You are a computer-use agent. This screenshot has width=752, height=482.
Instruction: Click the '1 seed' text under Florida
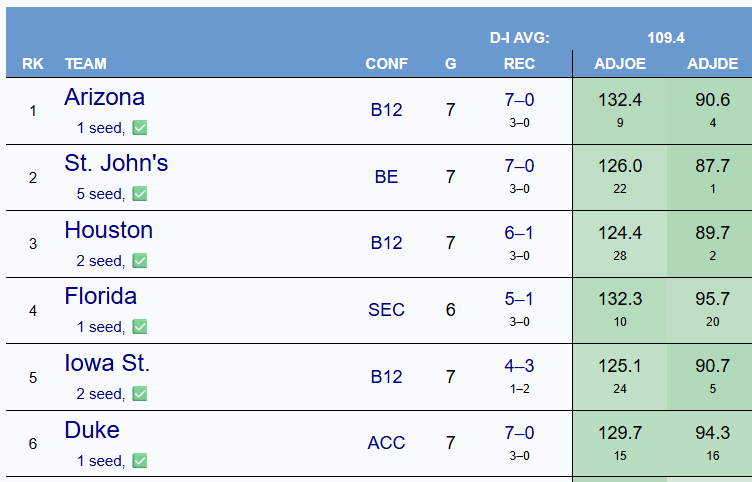[101, 327]
